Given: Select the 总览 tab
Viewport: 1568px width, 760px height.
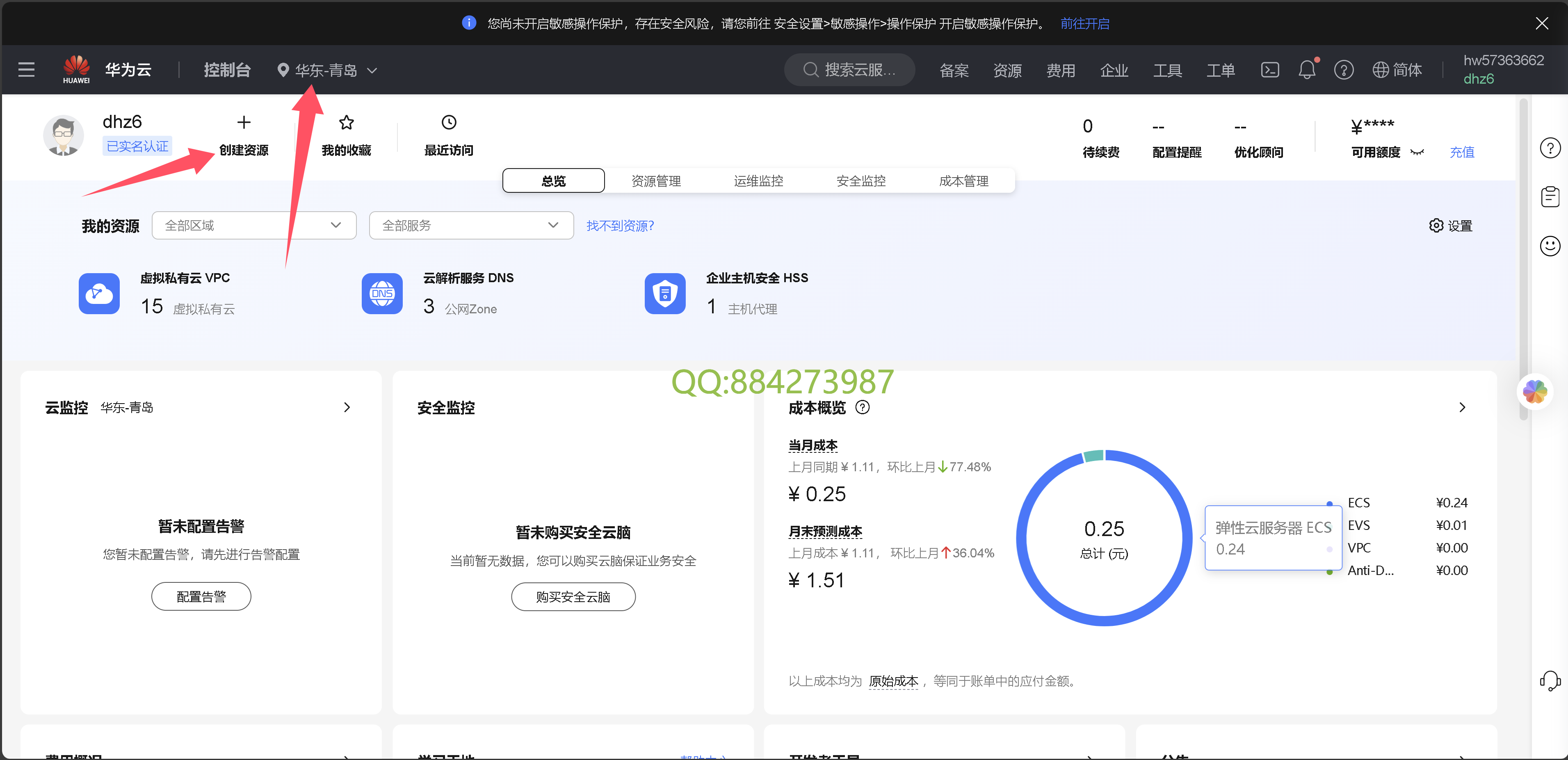Looking at the screenshot, I should 553,181.
